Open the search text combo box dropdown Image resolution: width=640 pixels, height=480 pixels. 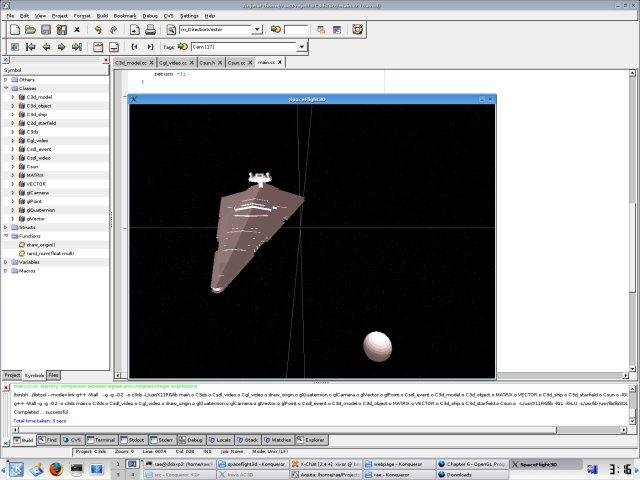click(258, 30)
